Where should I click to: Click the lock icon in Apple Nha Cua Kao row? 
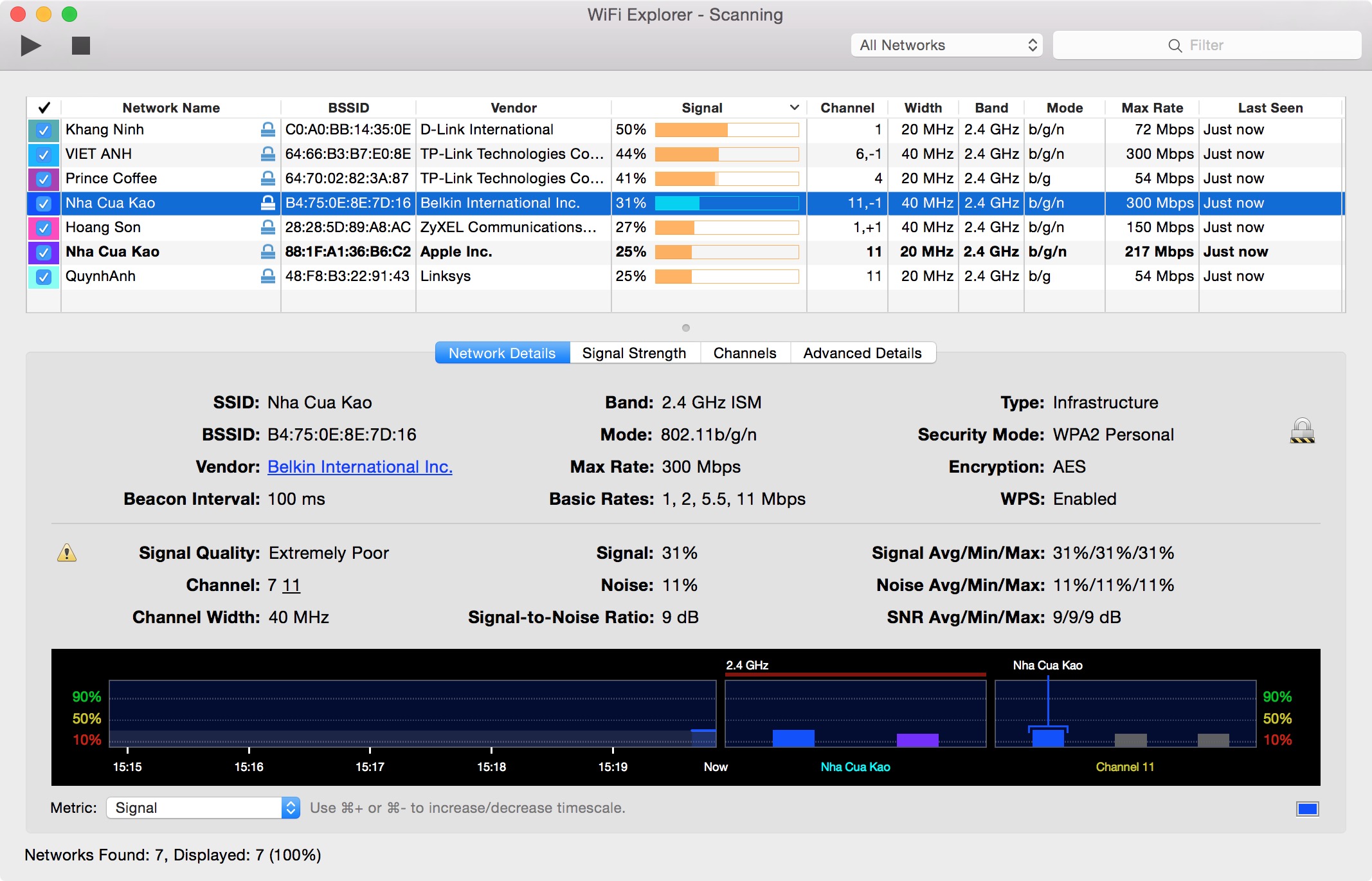point(268,252)
